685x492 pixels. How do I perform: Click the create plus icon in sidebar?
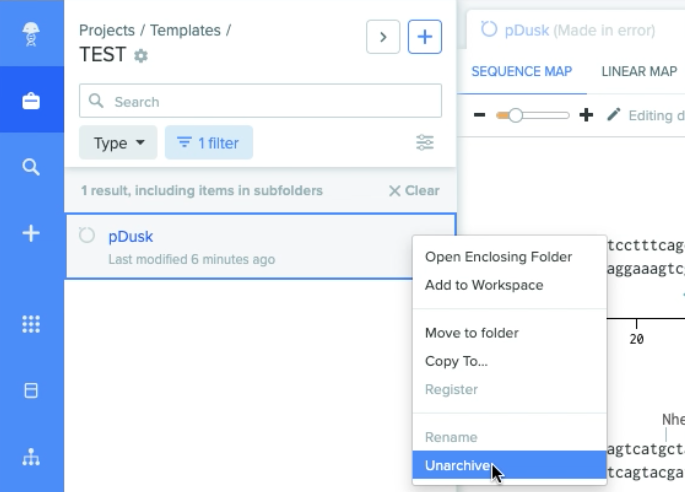(x=31, y=233)
